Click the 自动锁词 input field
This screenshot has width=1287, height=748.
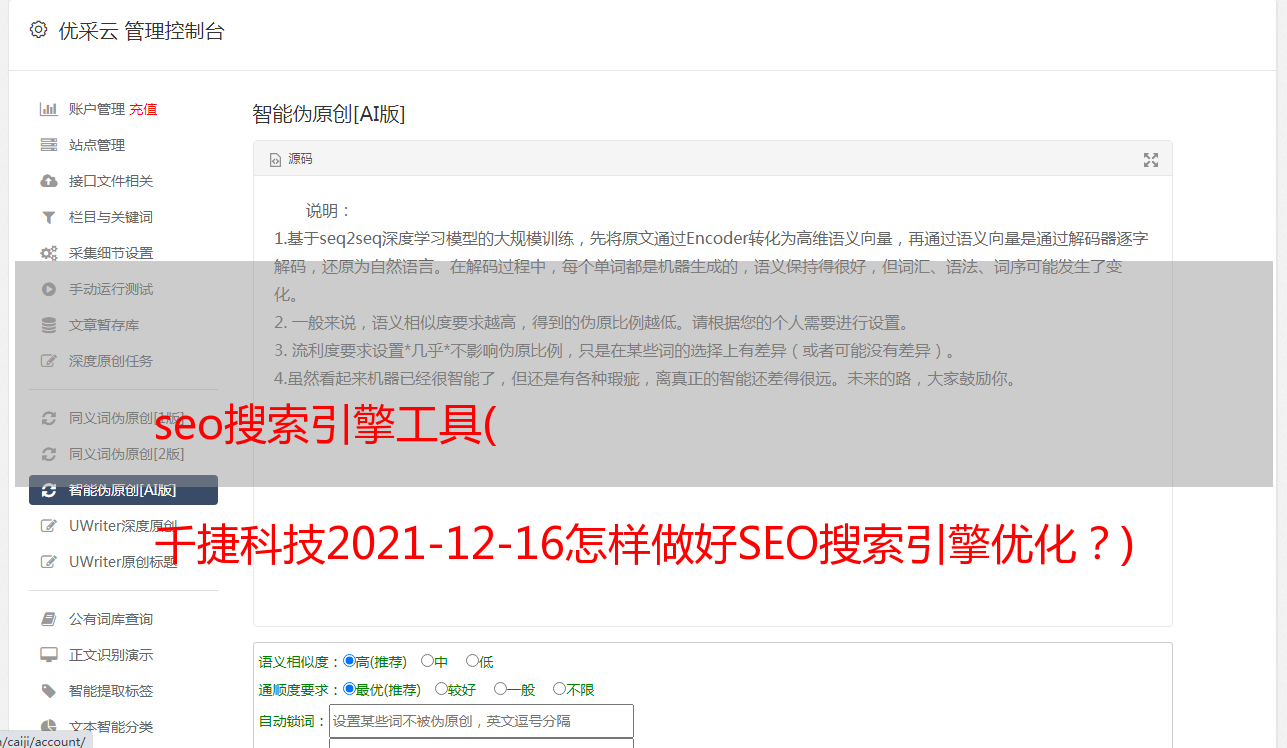point(481,721)
